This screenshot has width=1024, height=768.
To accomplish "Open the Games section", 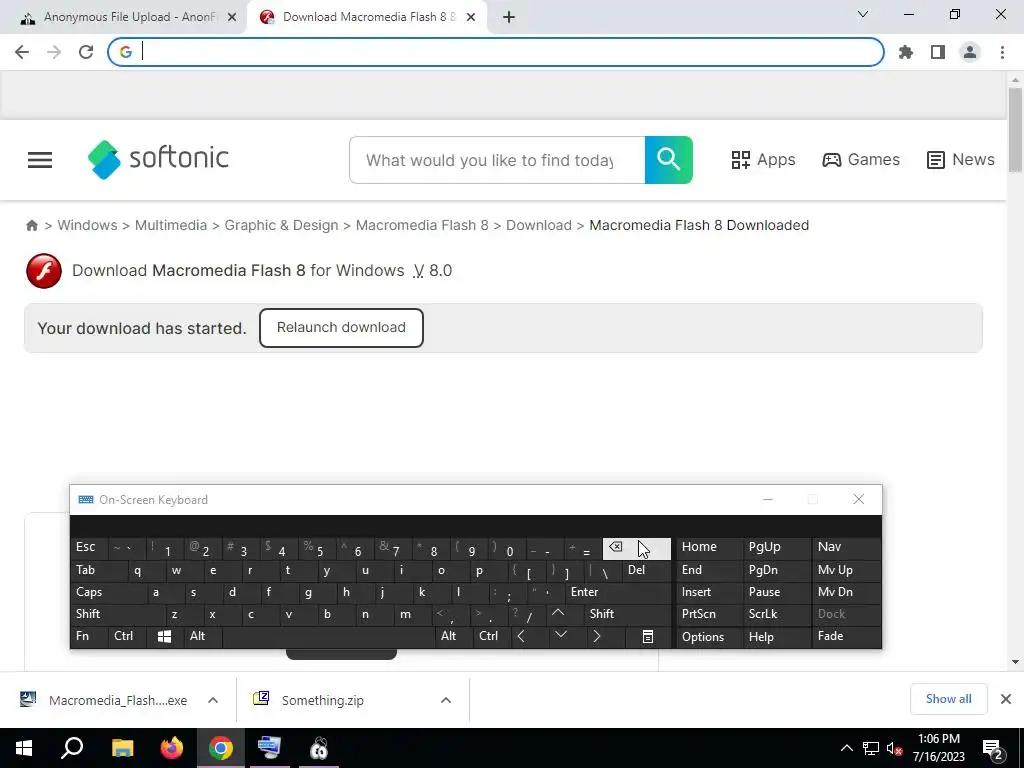I will [x=861, y=160].
